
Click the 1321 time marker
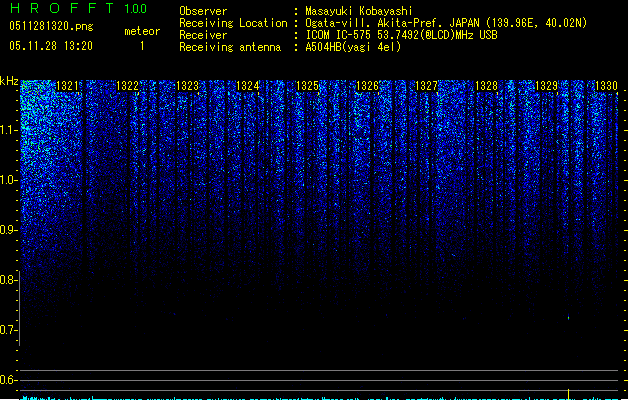click(x=67, y=85)
